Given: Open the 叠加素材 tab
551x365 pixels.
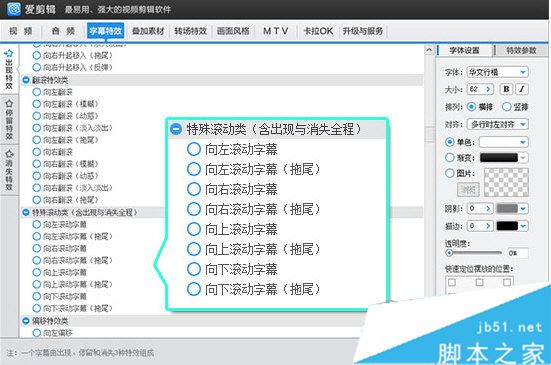Looking at the screenshot, I should 148,31.
